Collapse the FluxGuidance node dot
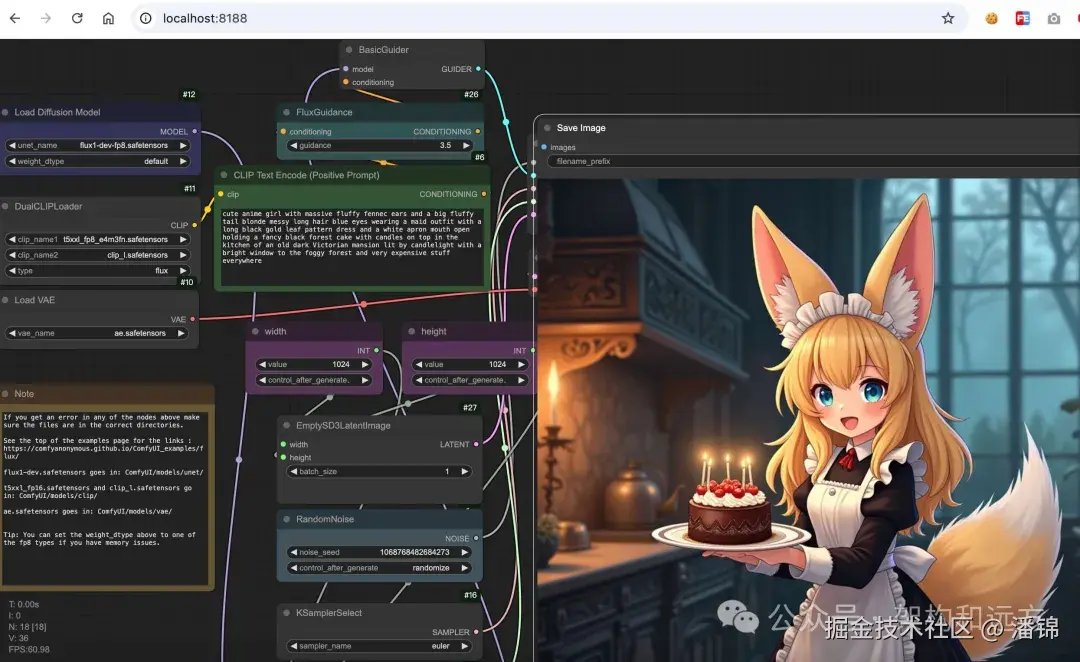Image resolution: width=1080 pixels, height=662 pixels. [x=287, y=112]
